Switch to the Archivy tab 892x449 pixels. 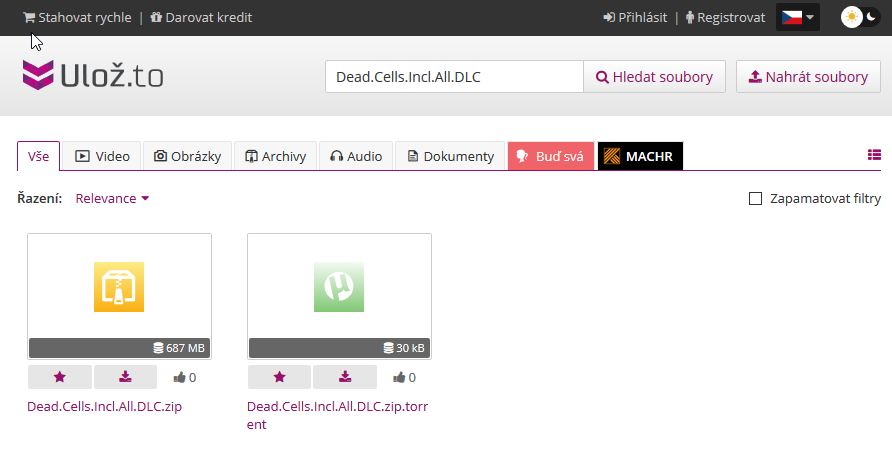[275, 156]
